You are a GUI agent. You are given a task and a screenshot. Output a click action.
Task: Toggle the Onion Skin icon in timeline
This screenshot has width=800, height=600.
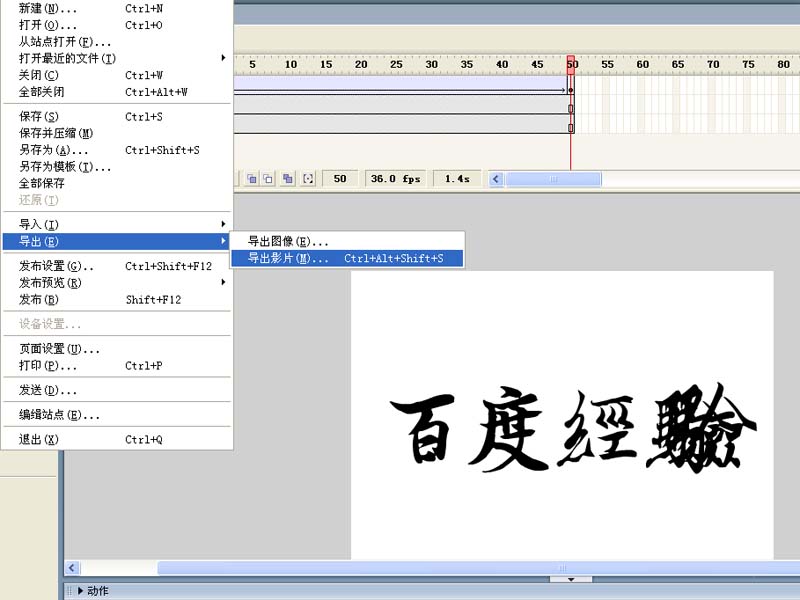click(252, 179)
